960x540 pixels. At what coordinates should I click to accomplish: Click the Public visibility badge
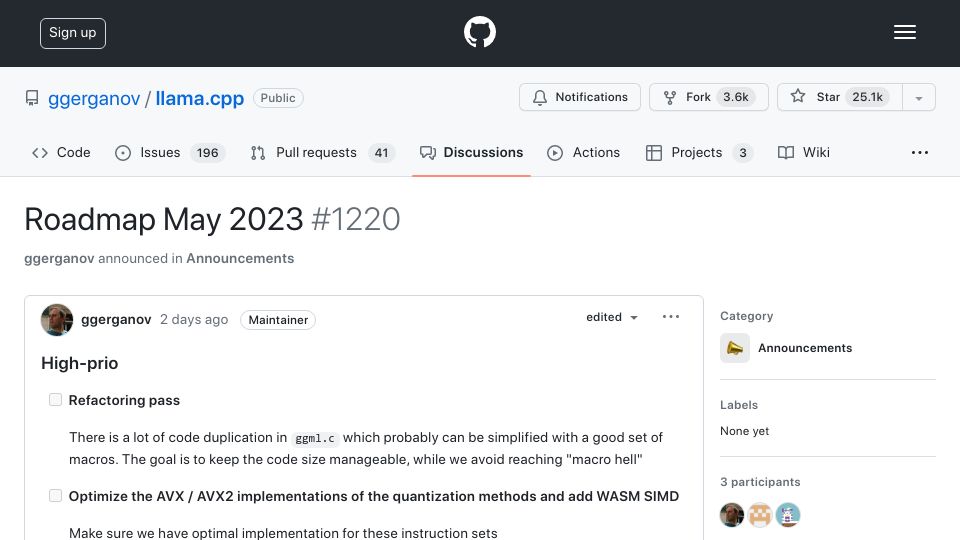[x=278, y=98]
